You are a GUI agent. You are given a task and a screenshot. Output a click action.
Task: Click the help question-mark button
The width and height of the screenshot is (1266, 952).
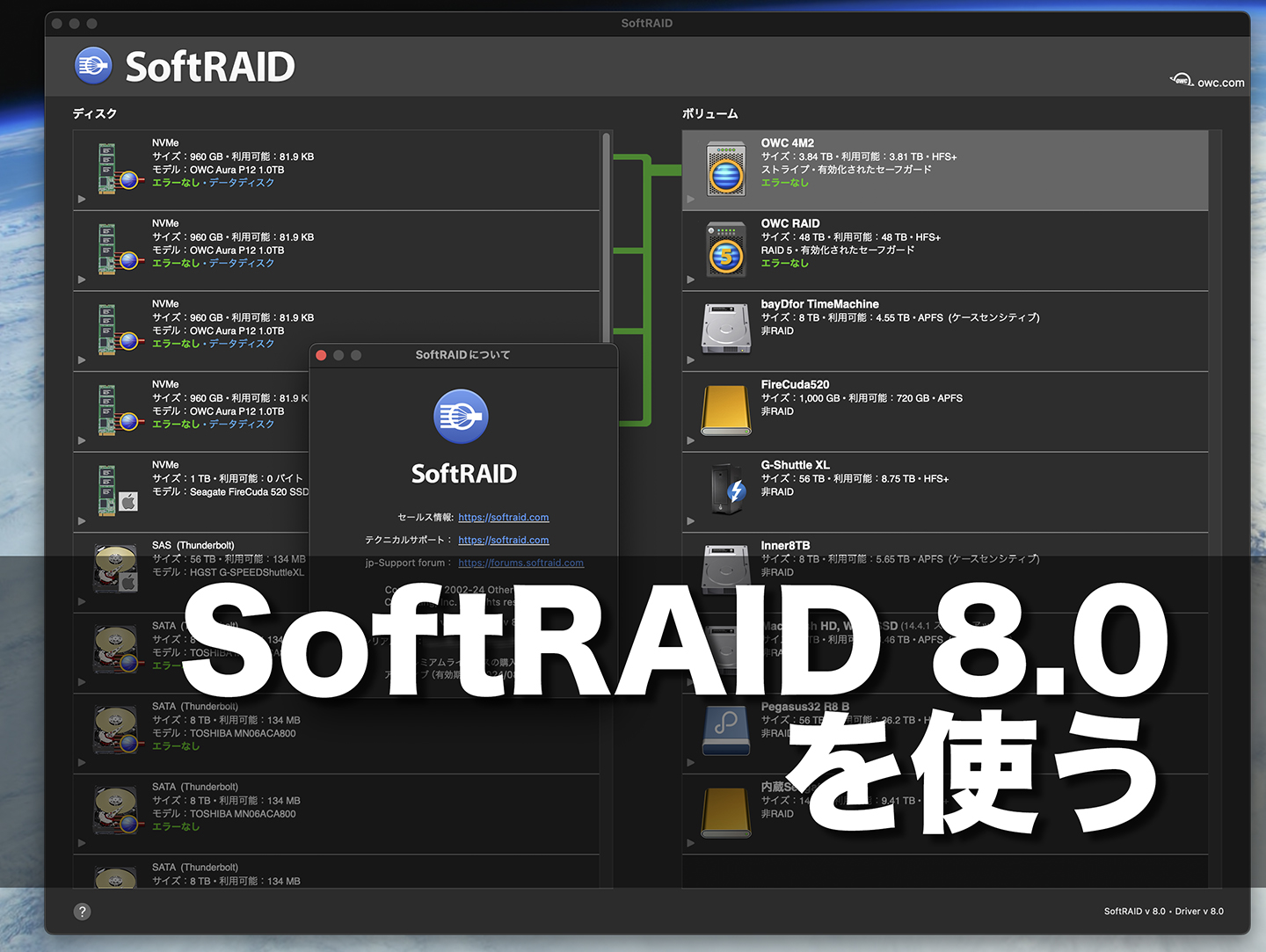(82, 912)
